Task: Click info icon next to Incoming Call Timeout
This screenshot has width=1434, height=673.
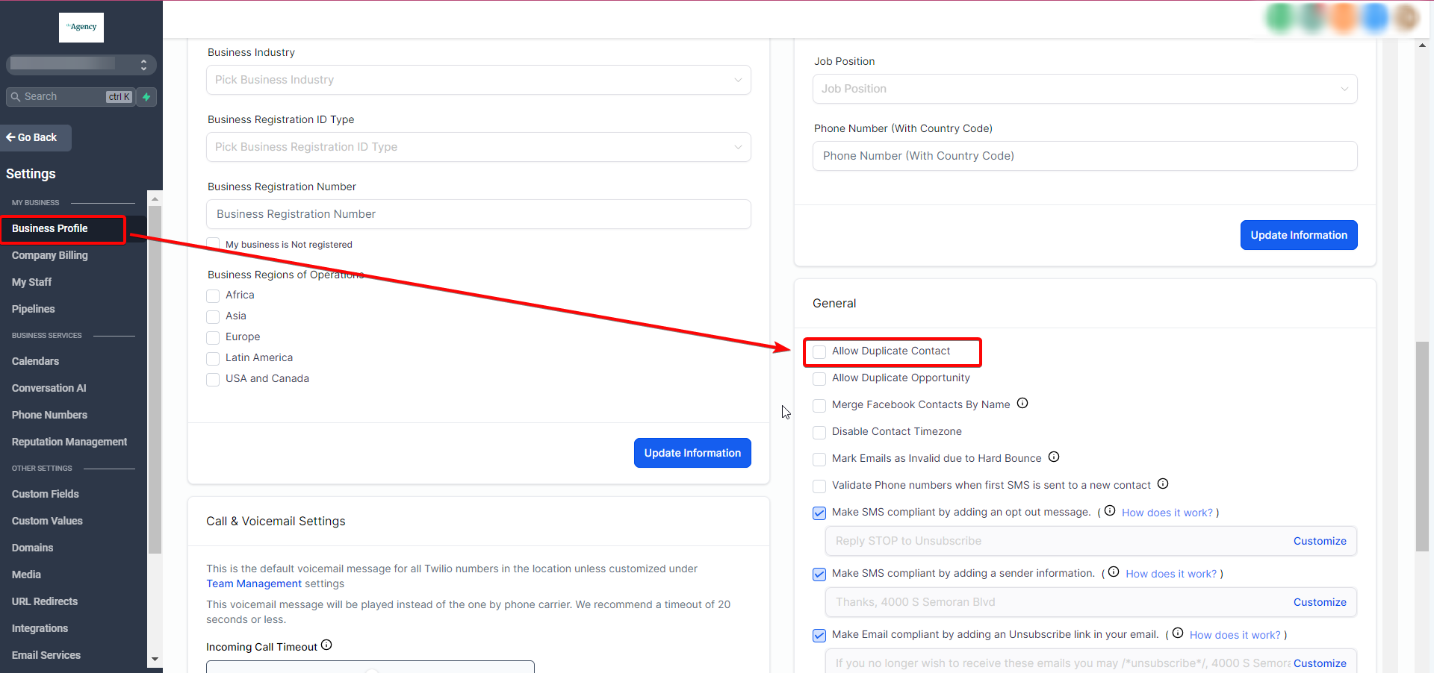Action: click(x=326, y=646)
